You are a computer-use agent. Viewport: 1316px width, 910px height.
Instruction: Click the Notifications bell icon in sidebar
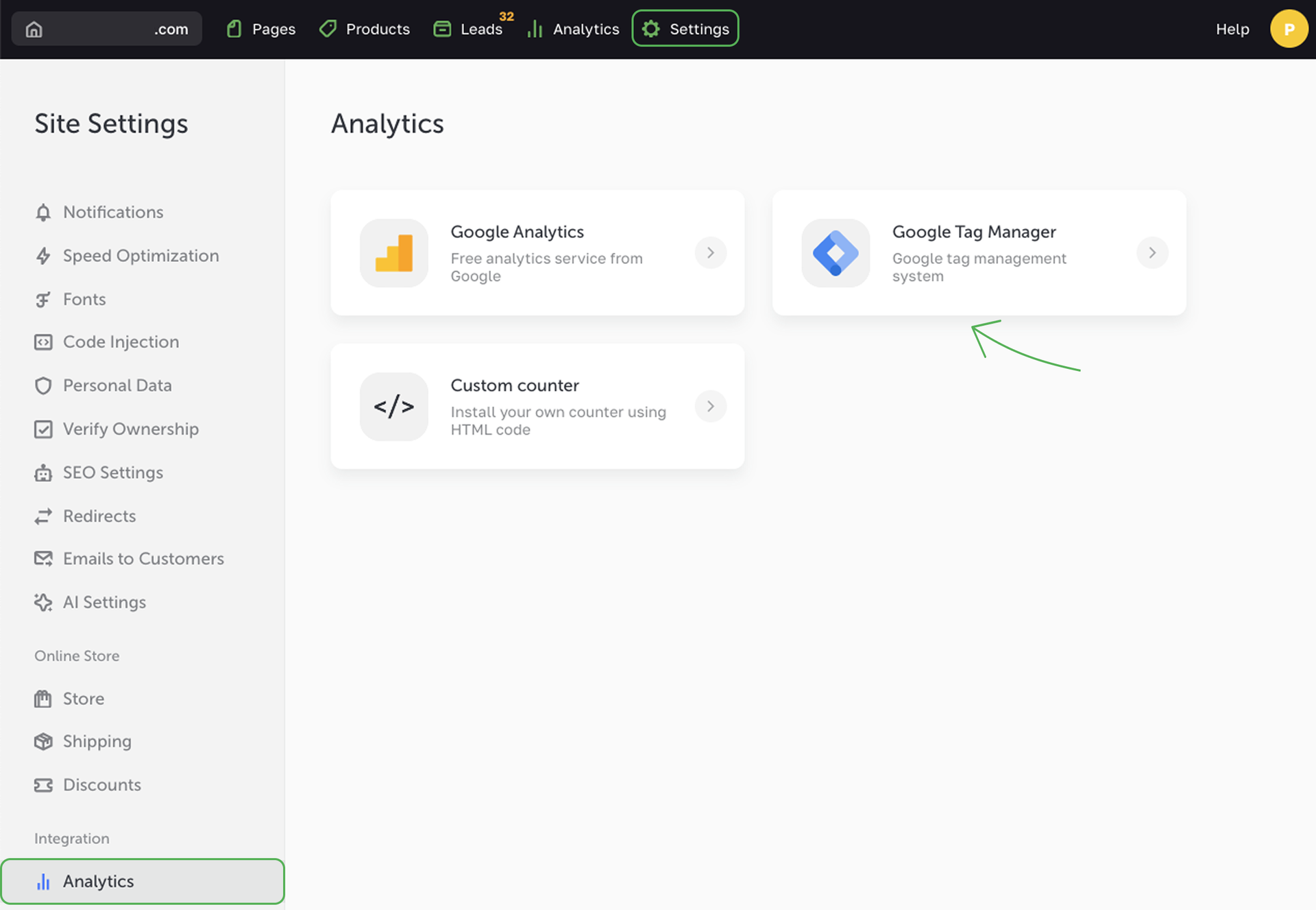pyautogui.click(x=43, y=213)
